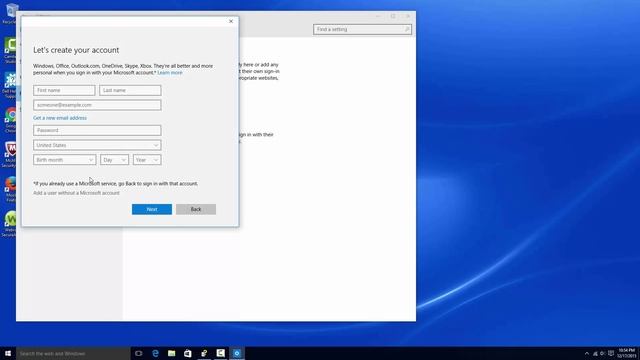The height and width of the screenshot is (360, 640).
Task: Open the Windows Start menu
Action: click(8, 353)
